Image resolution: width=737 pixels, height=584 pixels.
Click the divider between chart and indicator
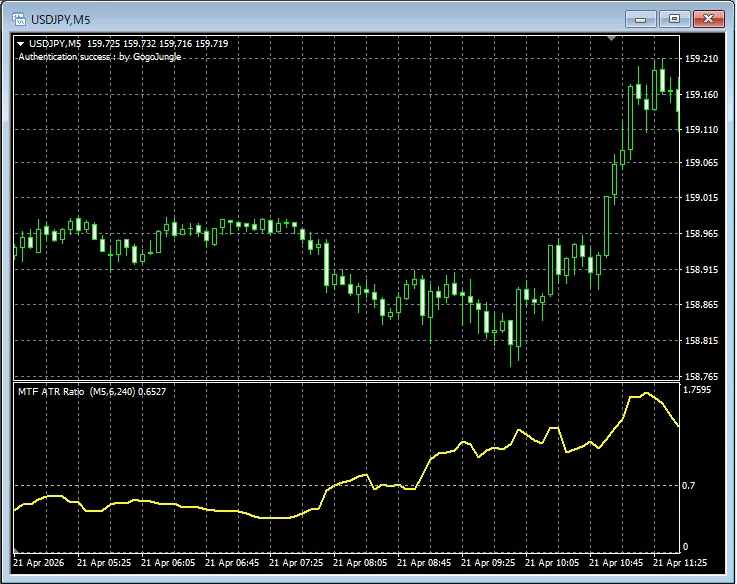point(345,381)
